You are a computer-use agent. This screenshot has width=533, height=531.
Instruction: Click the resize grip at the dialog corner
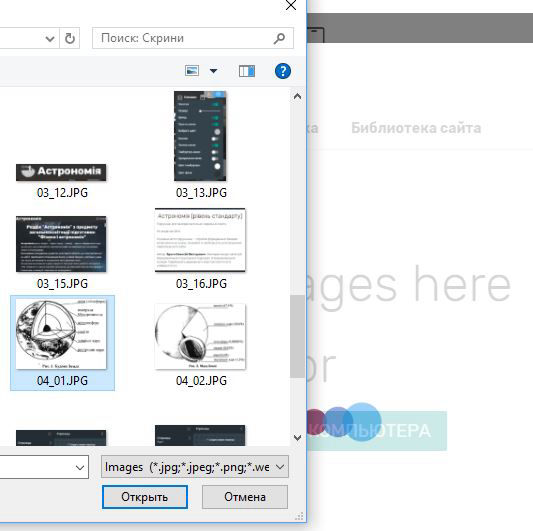click(299, 517)
